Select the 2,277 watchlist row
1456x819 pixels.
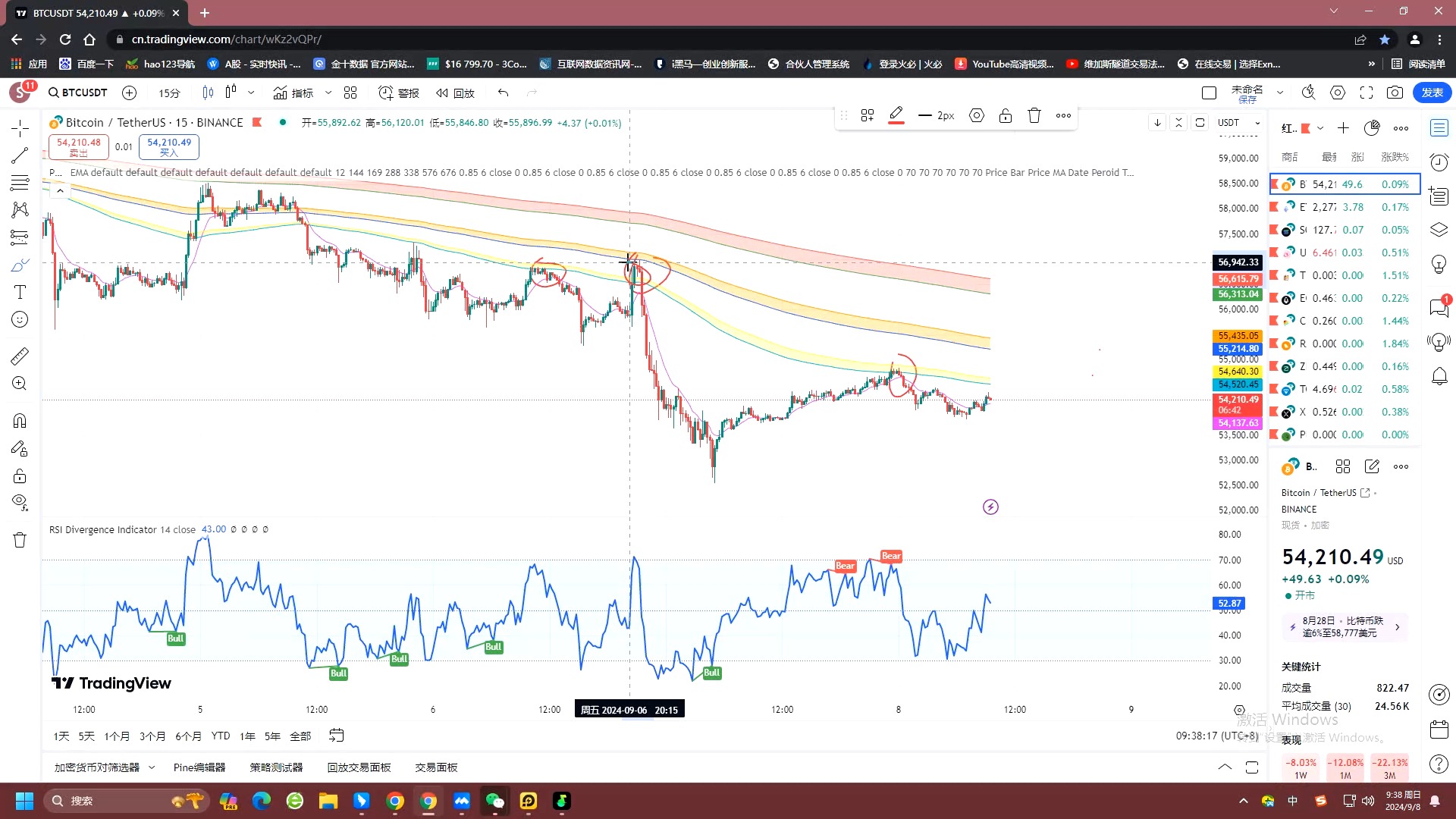pyautogui.click(x=1345, y=207)
